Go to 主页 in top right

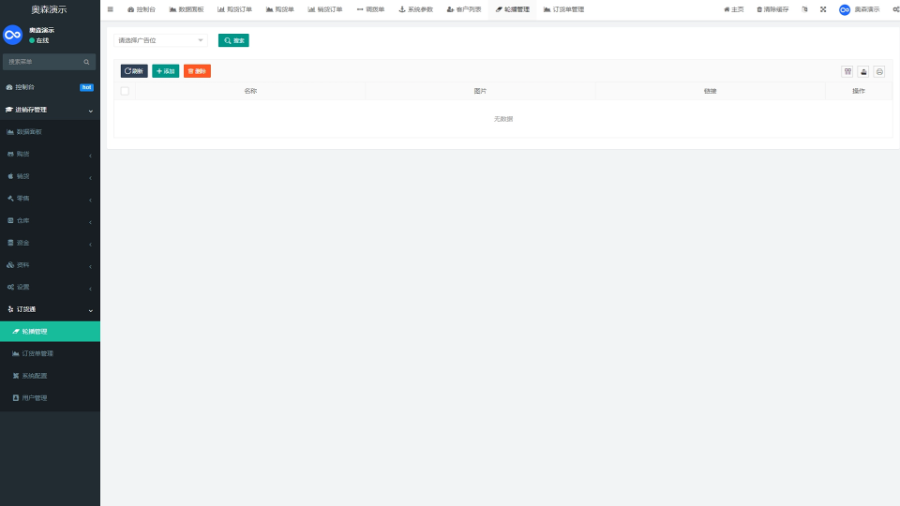coord(734,9)
